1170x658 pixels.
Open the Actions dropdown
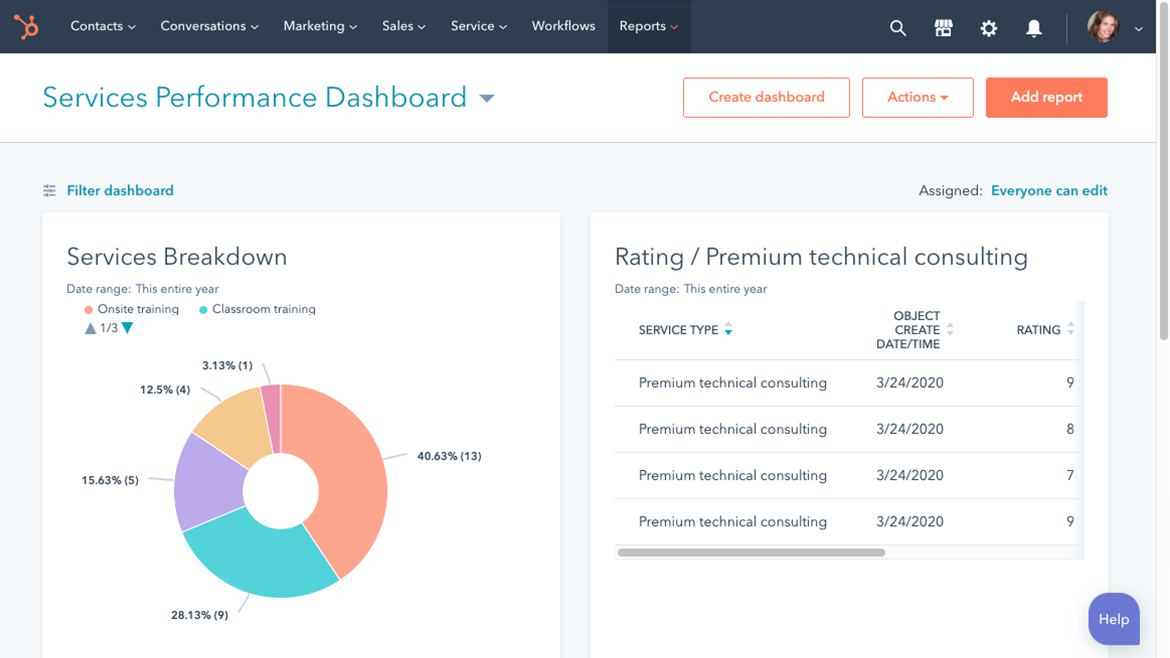click(x=917, y=97)
